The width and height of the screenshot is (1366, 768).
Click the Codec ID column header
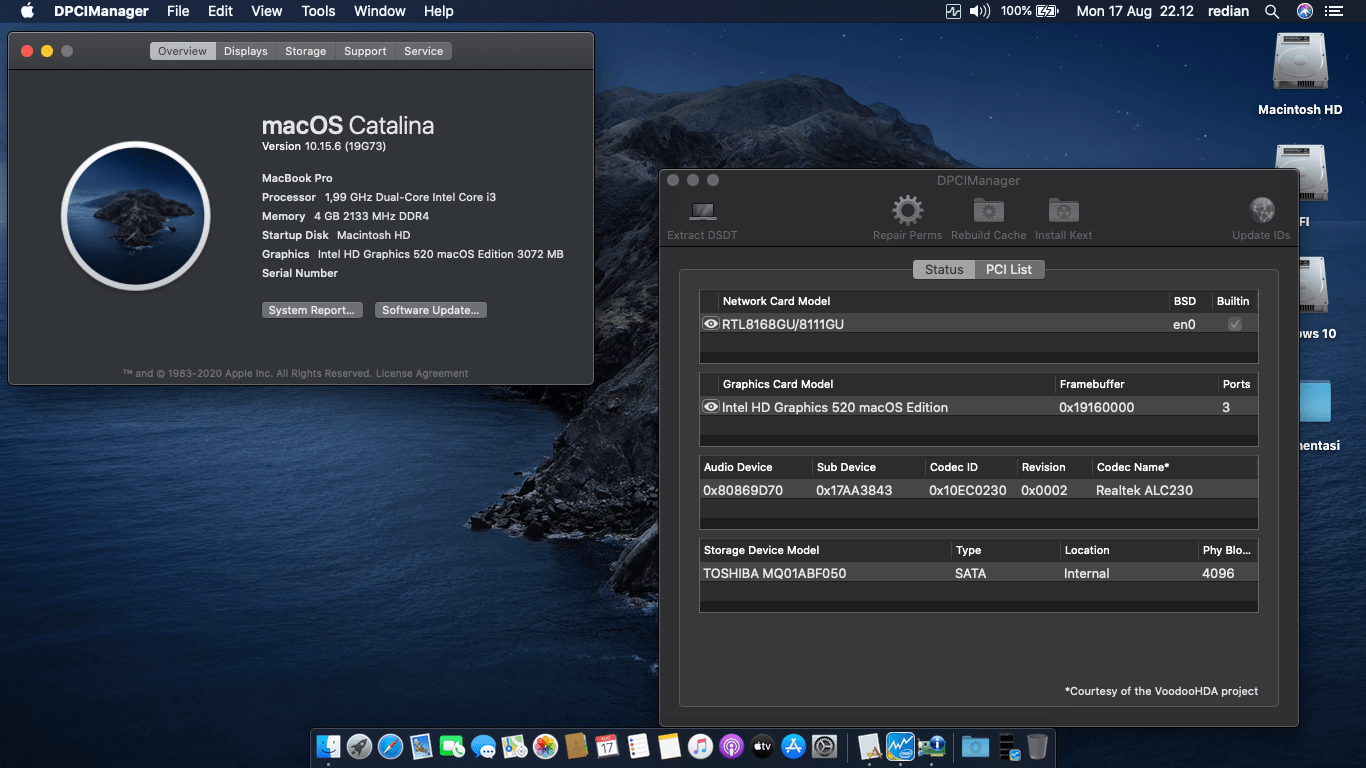point(953,467)
